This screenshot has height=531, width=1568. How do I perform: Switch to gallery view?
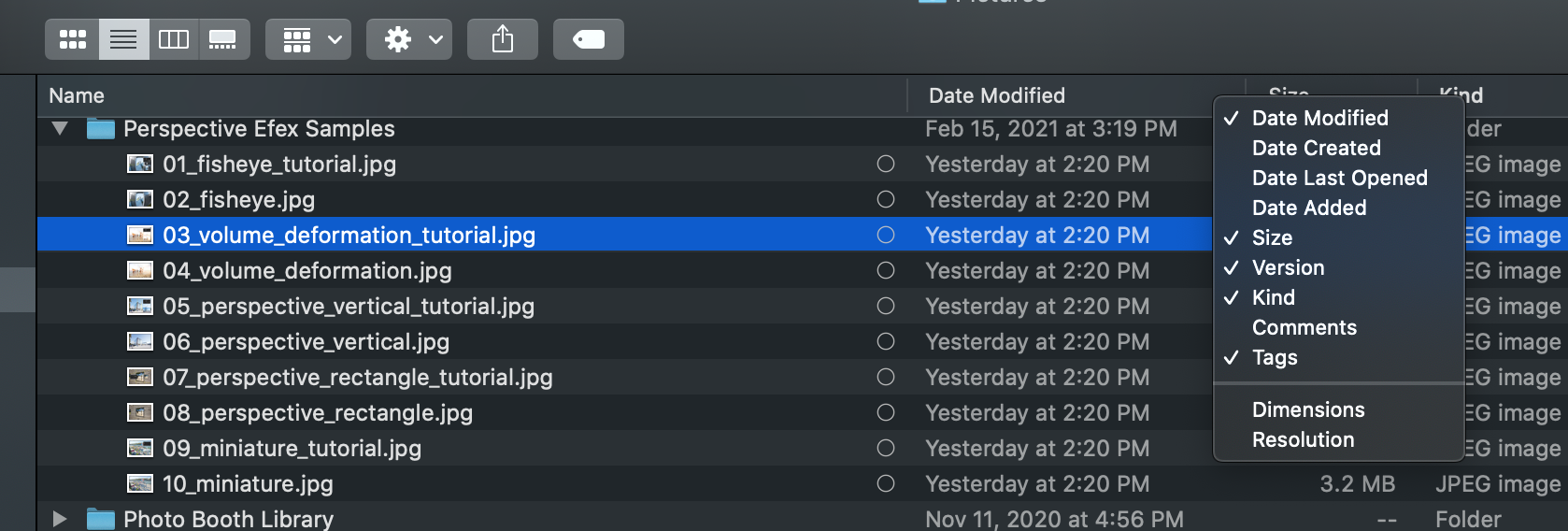(223, 39)
